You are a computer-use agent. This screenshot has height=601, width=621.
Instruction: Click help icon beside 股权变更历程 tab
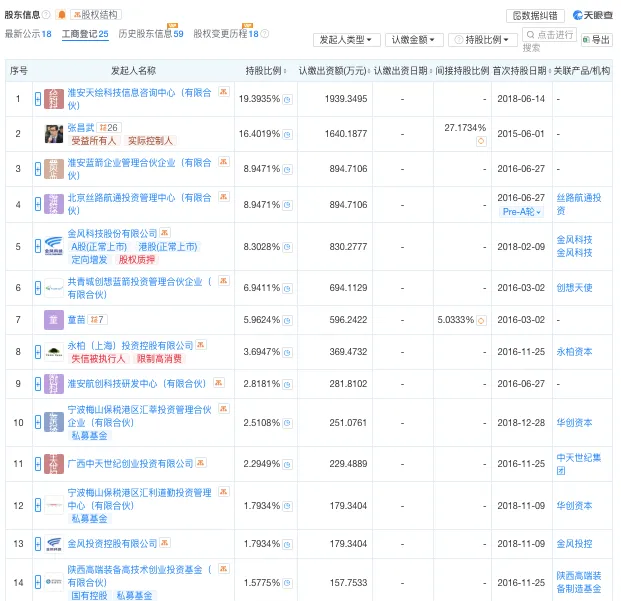point(265,34)
